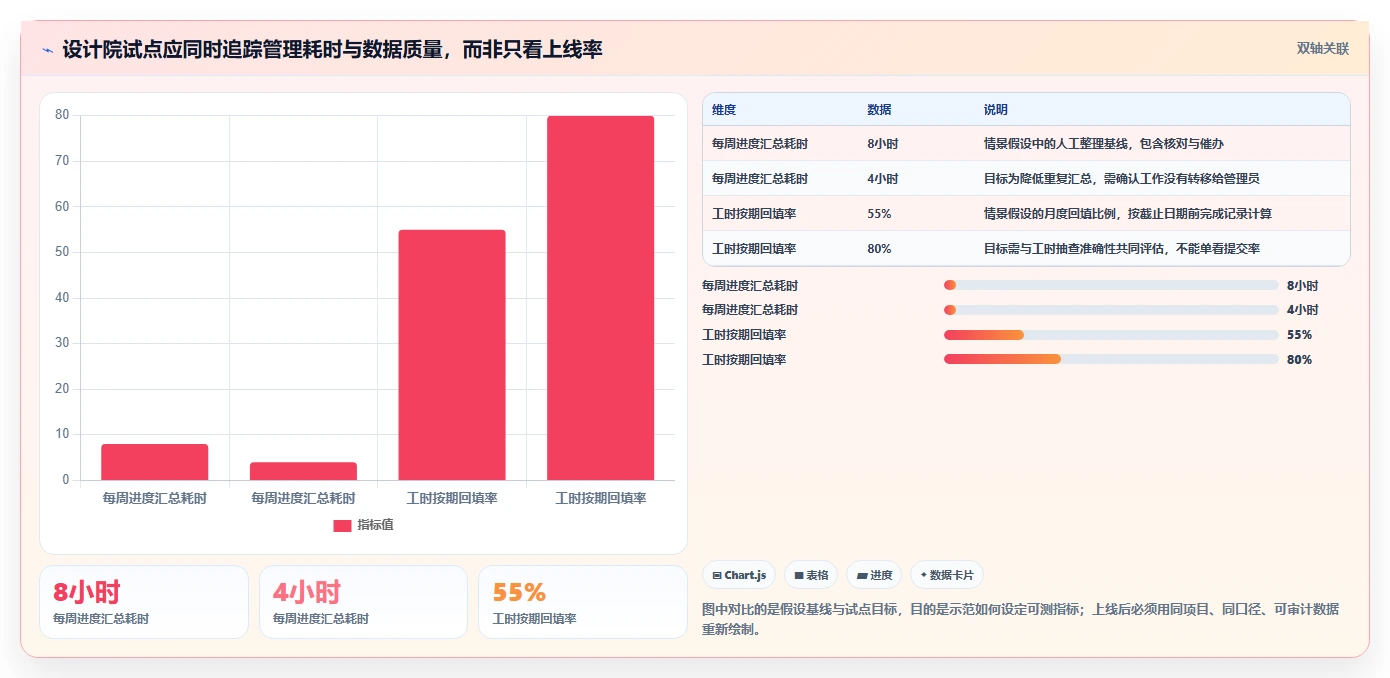Select the 表格 chip
The height and width of the screenshot is (678, 1390).
pyautogui.click(x=811, y=575)
